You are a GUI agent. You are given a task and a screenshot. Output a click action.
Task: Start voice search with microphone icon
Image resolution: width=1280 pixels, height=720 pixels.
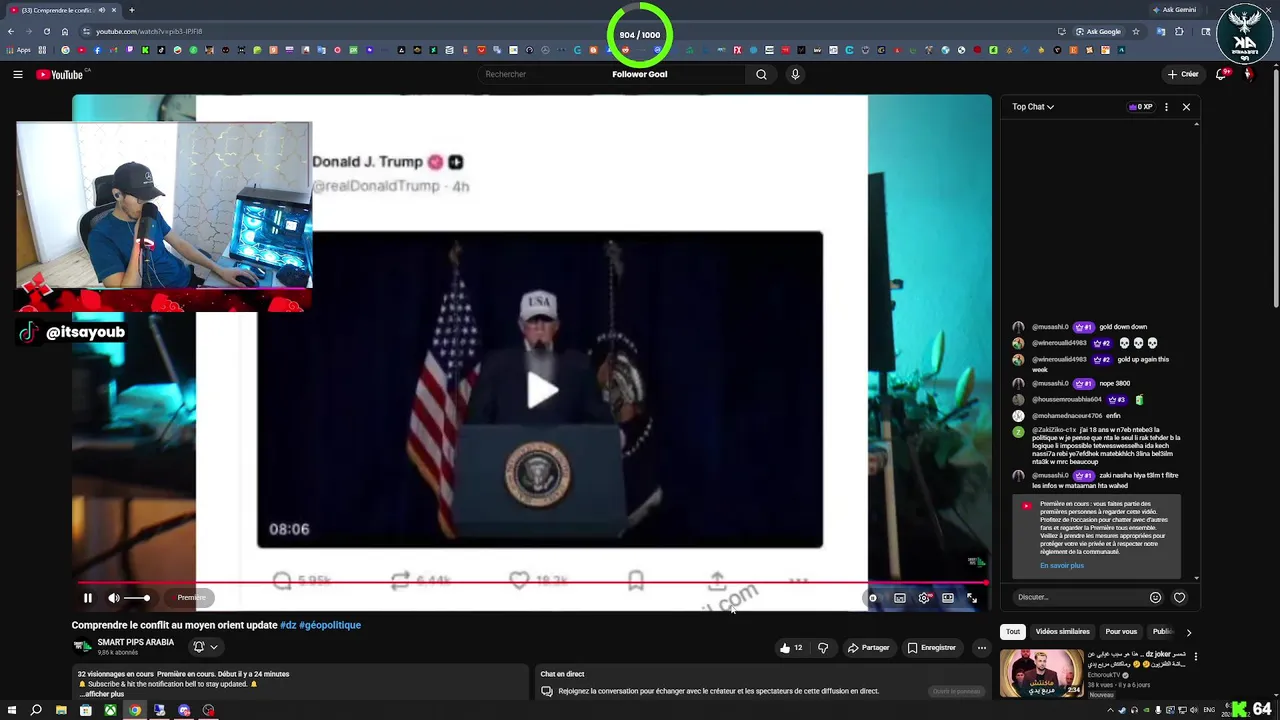795,74
